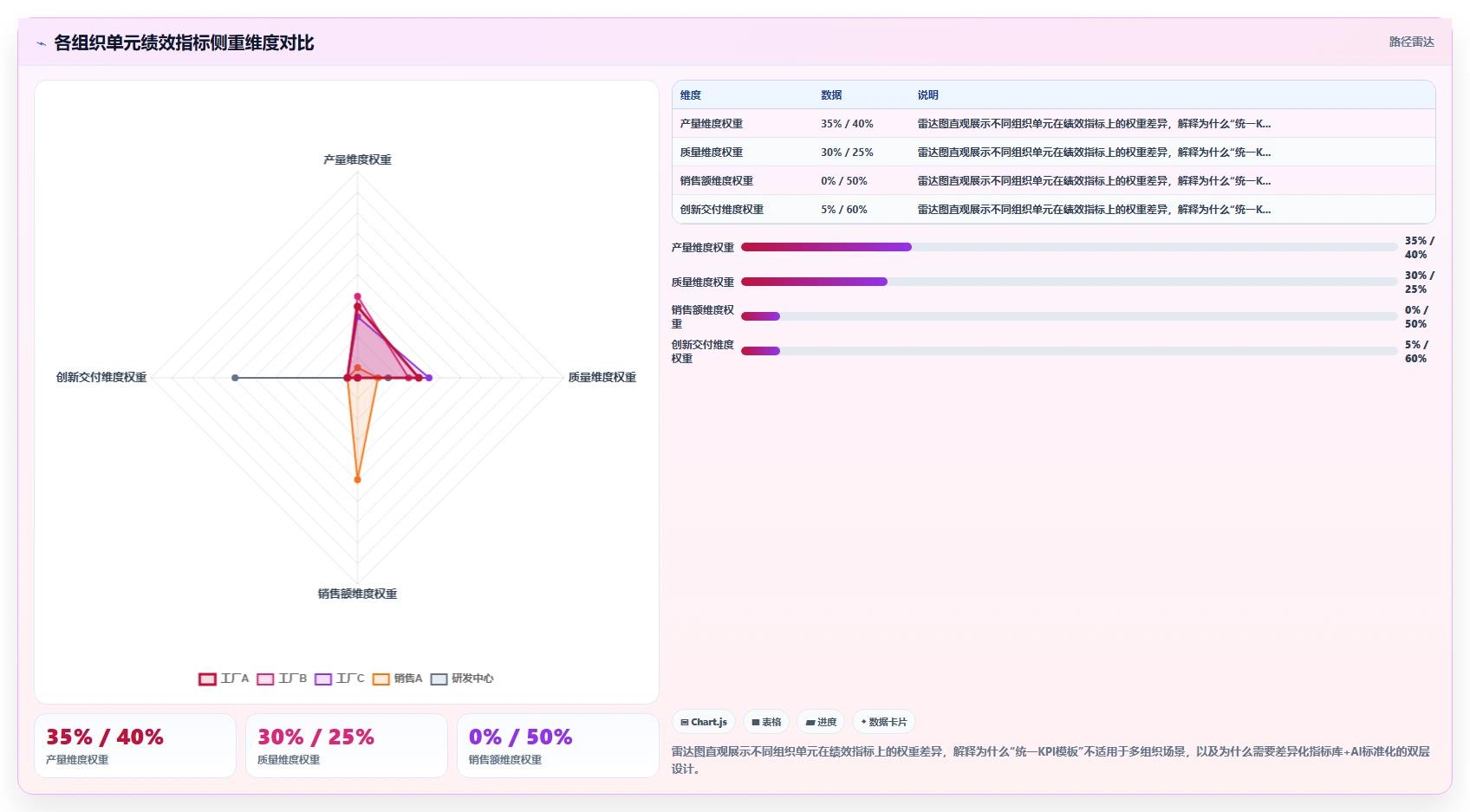Image resolution: width=1470 pixels, height=812 pixels.
Task: Click the title icon beside 各组织单元绩效指标
Action: (41, 43)
